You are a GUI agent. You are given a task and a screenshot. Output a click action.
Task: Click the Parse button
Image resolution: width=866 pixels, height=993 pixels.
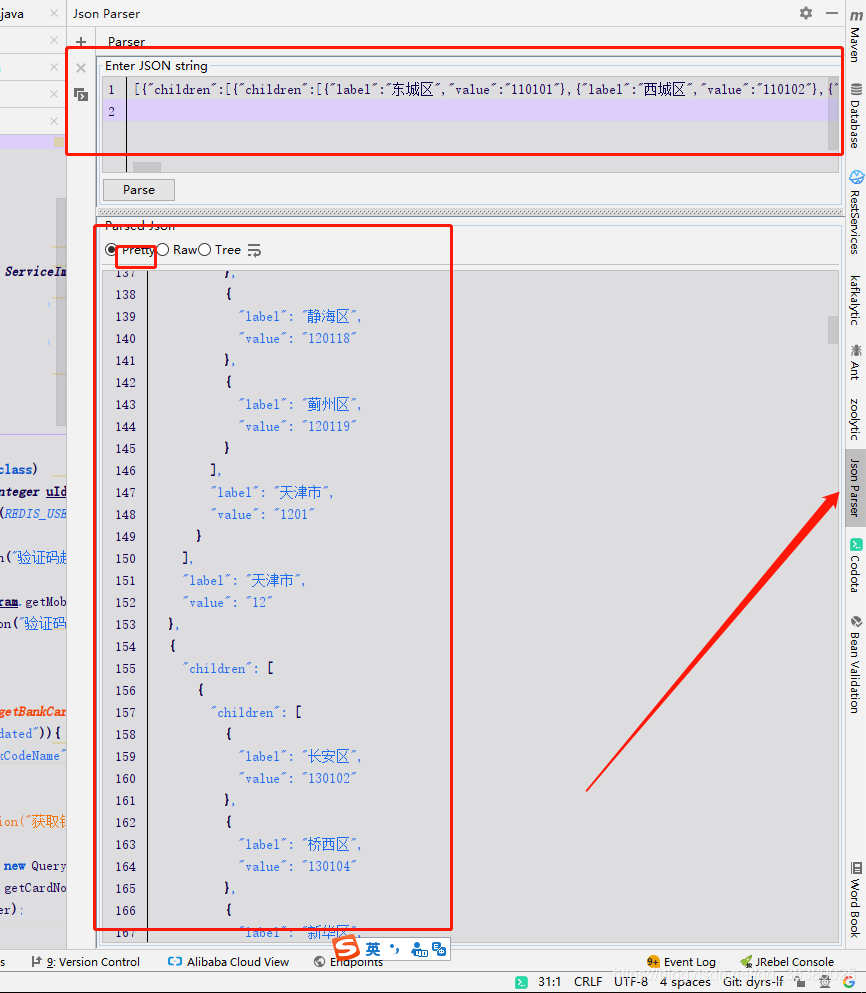139,189
